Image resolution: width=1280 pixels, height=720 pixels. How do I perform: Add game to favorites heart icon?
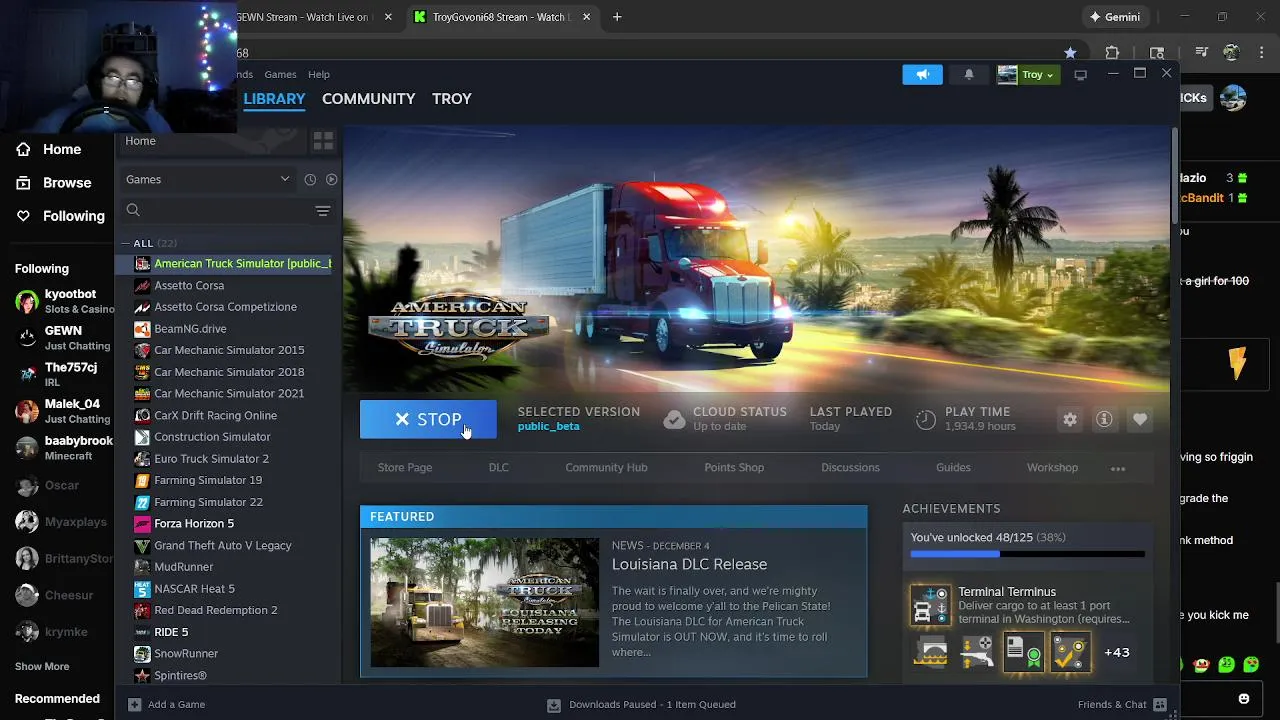click(x=1139, y=420)
